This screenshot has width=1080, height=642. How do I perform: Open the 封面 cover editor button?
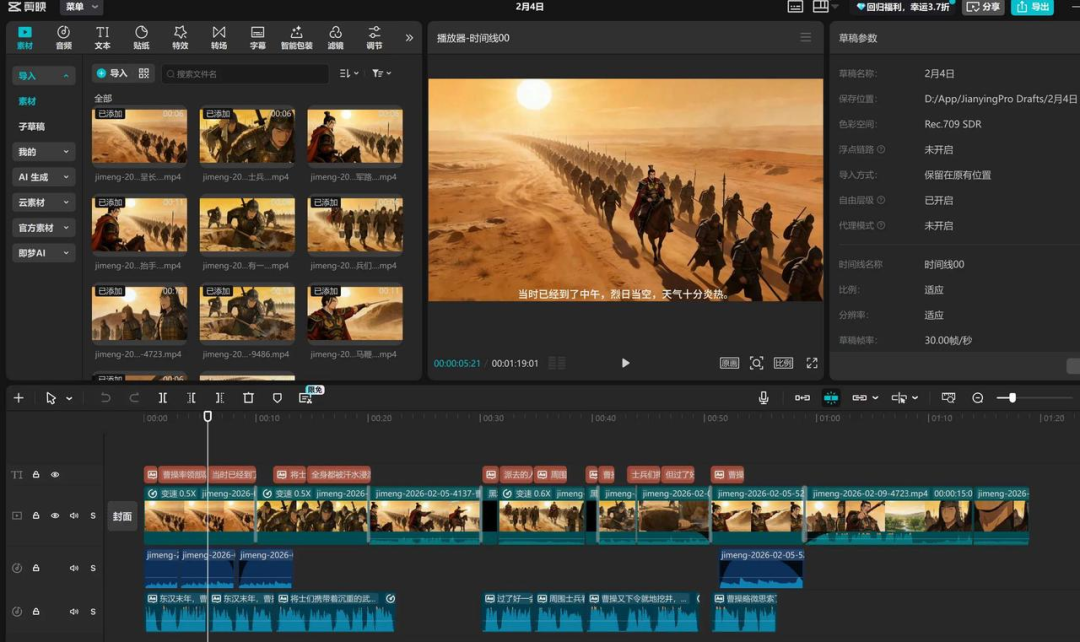122,516
